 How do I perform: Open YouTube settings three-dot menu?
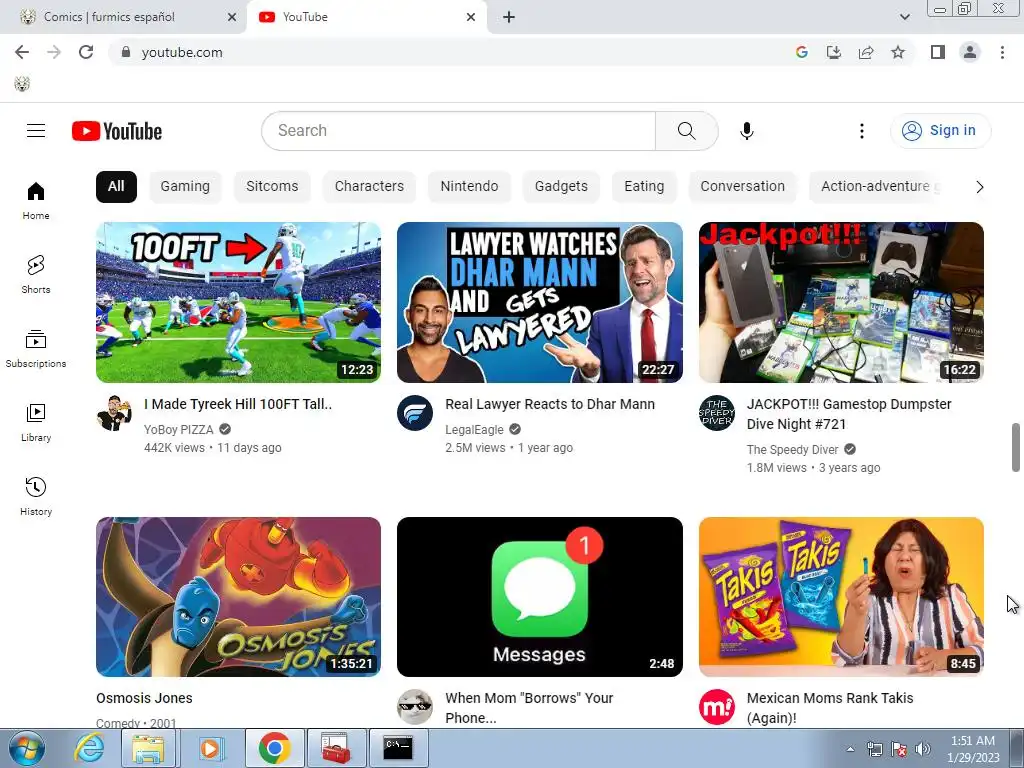point(861,131)
